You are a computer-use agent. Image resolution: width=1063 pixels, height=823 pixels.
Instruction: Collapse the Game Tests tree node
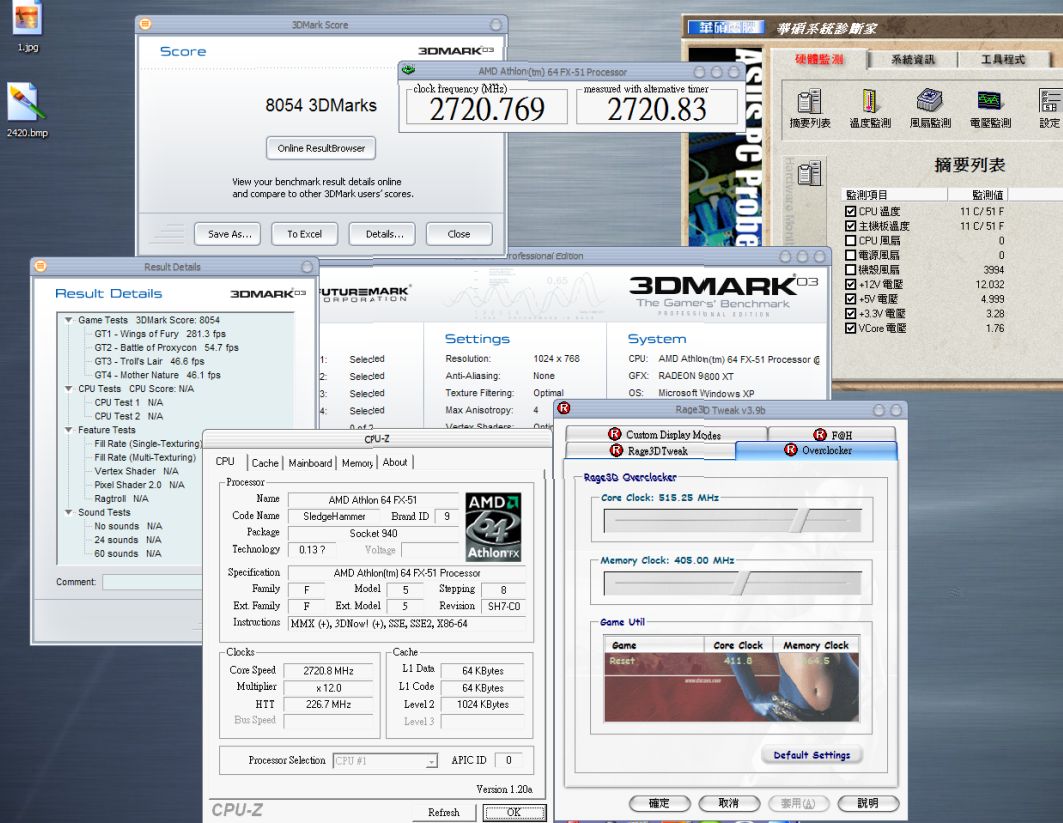68,320
